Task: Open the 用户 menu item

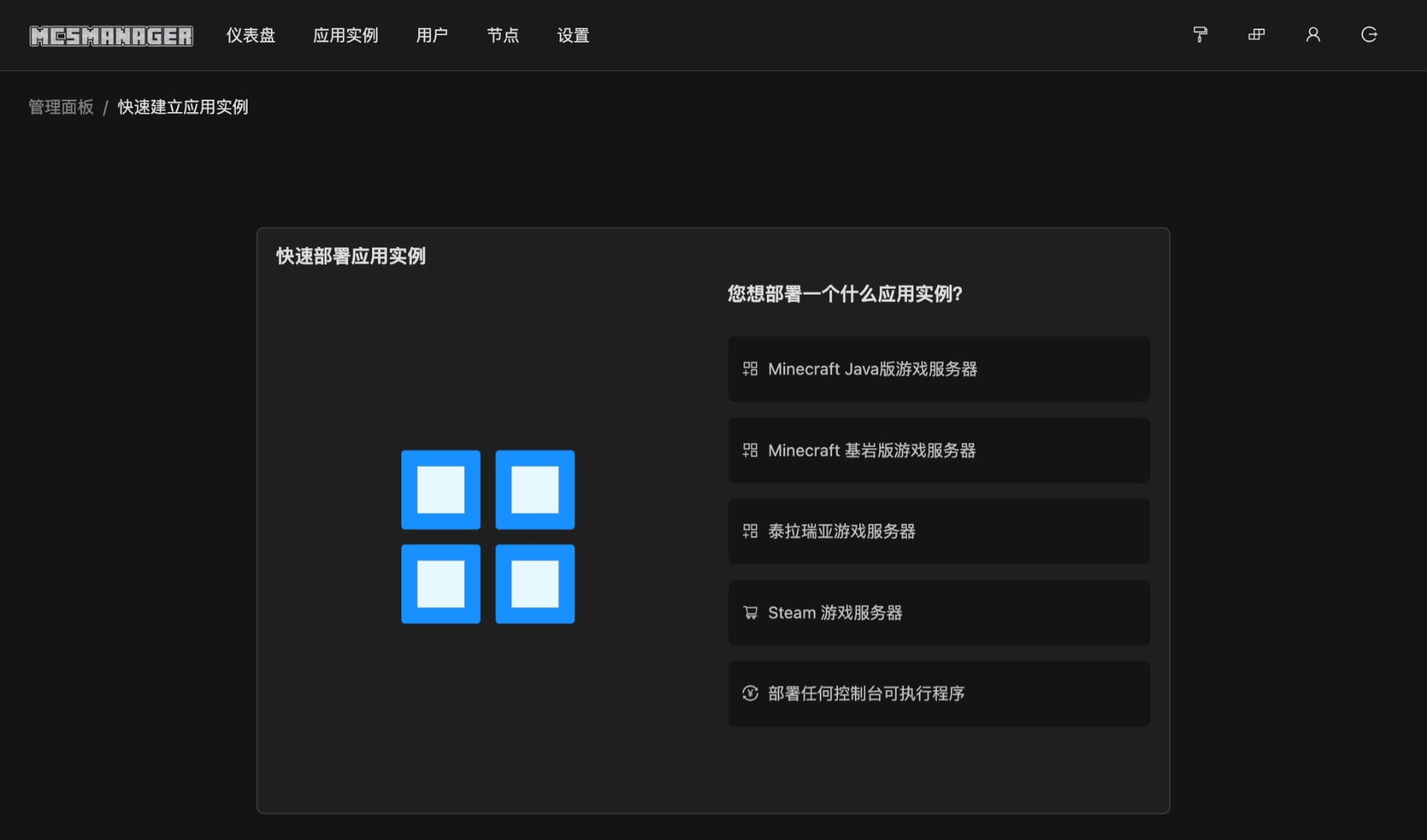Action: tap(431, 36)
